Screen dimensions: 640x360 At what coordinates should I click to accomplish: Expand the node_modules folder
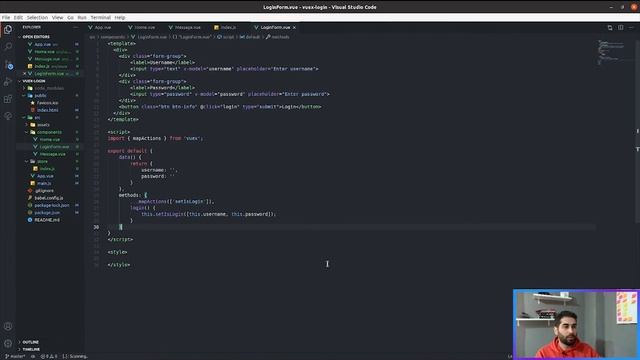(49, 88)
